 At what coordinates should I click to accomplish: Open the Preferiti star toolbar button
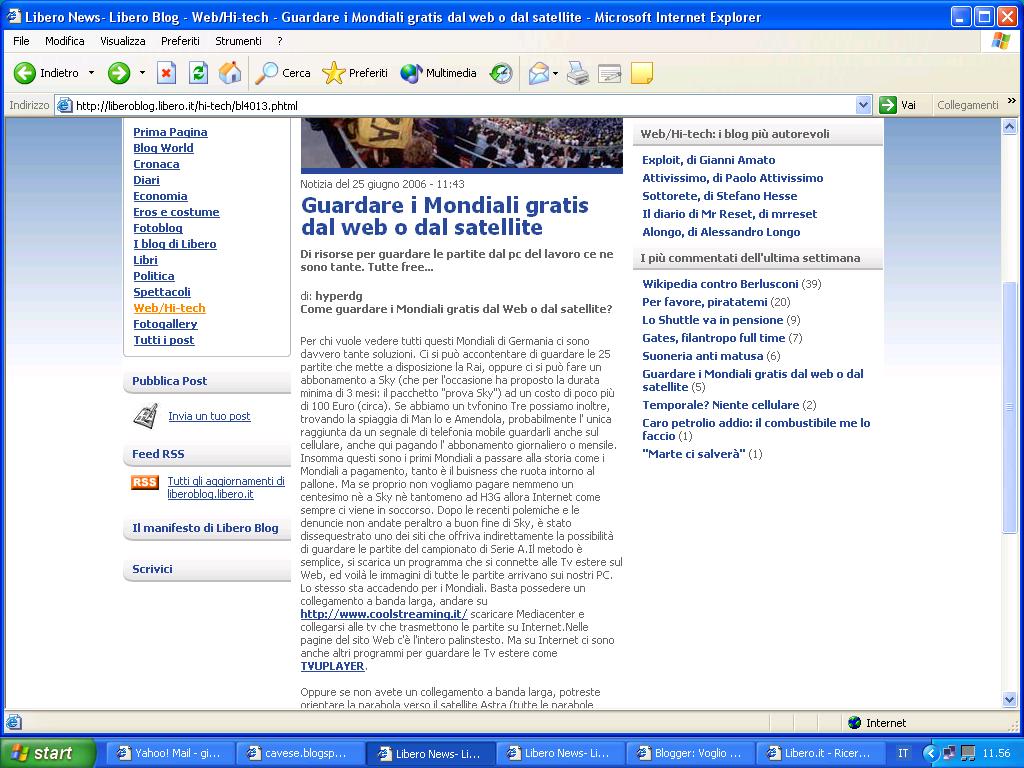355,73
